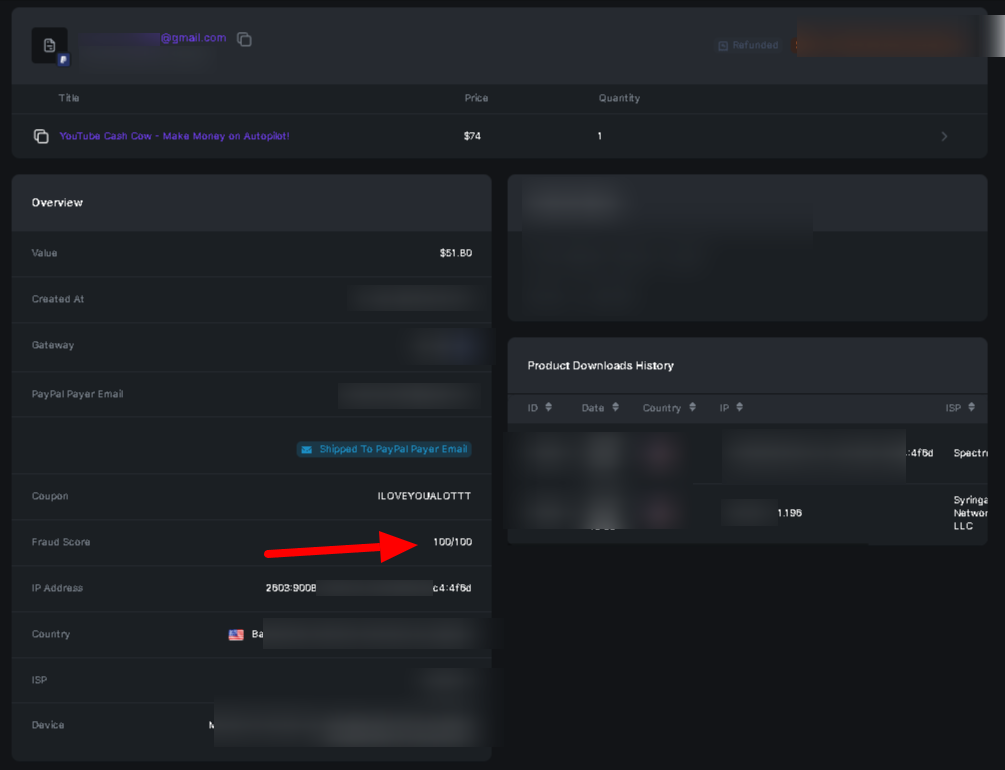This screenshot has width=1005, height=770.
Task: Sort downloads by ISP column
Action: [x=972, y=407]
